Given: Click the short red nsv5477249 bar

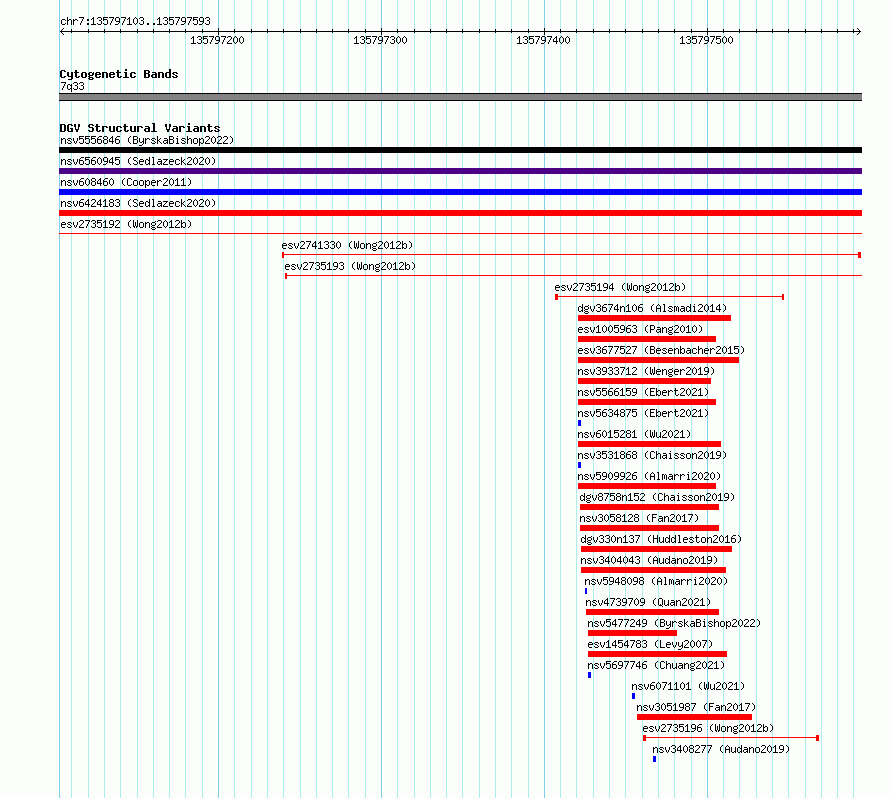Looking at the screenshot, I should click(632, 633).
